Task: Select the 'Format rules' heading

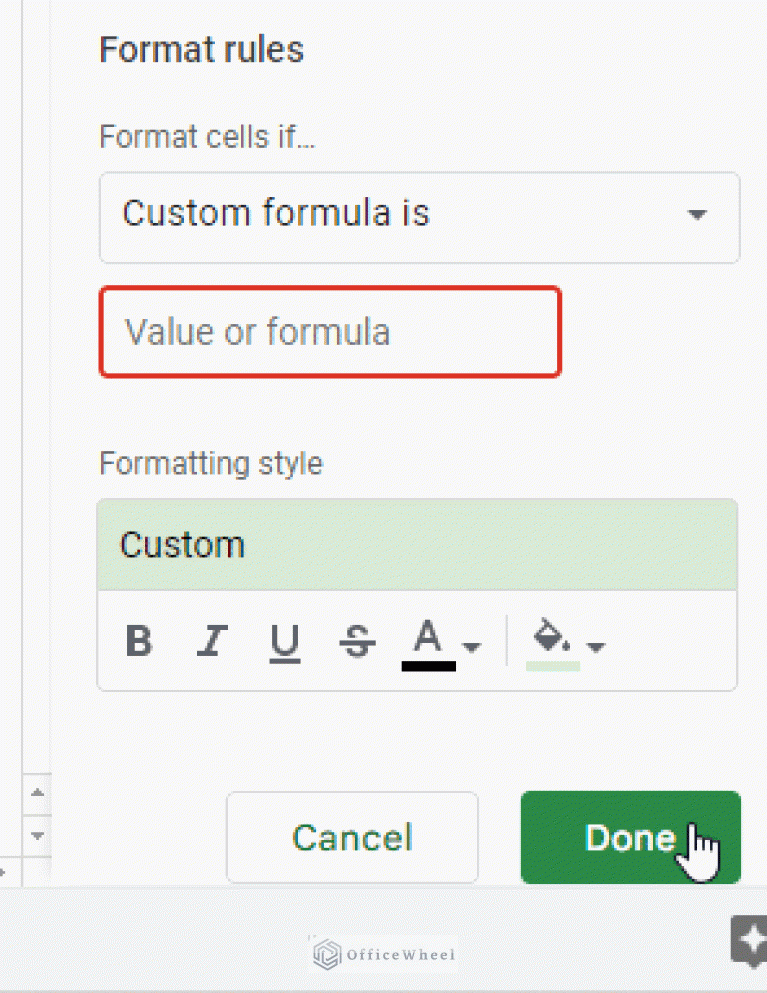Action: 201,49
